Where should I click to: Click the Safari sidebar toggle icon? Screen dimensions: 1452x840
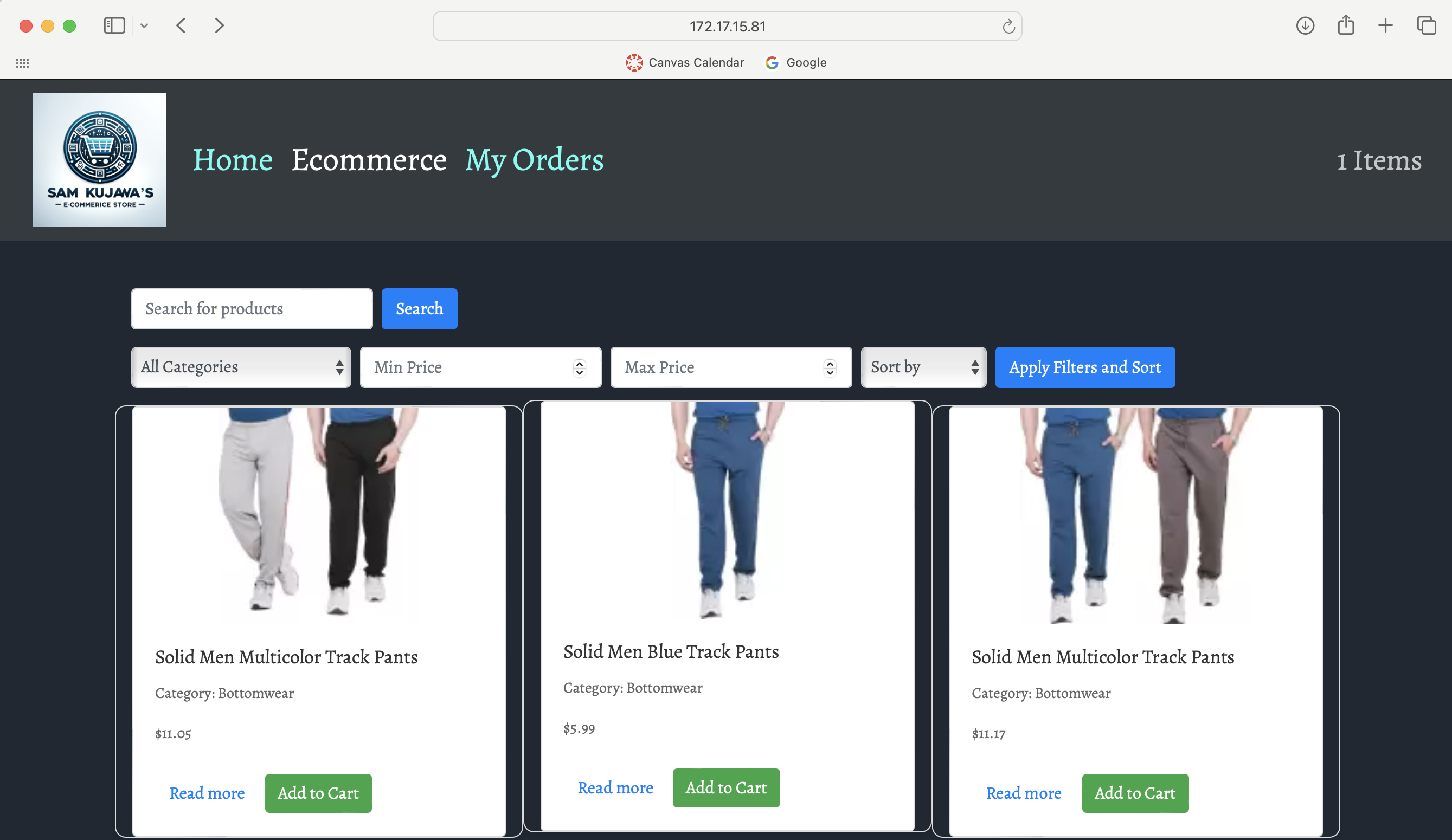pos(114,25)
